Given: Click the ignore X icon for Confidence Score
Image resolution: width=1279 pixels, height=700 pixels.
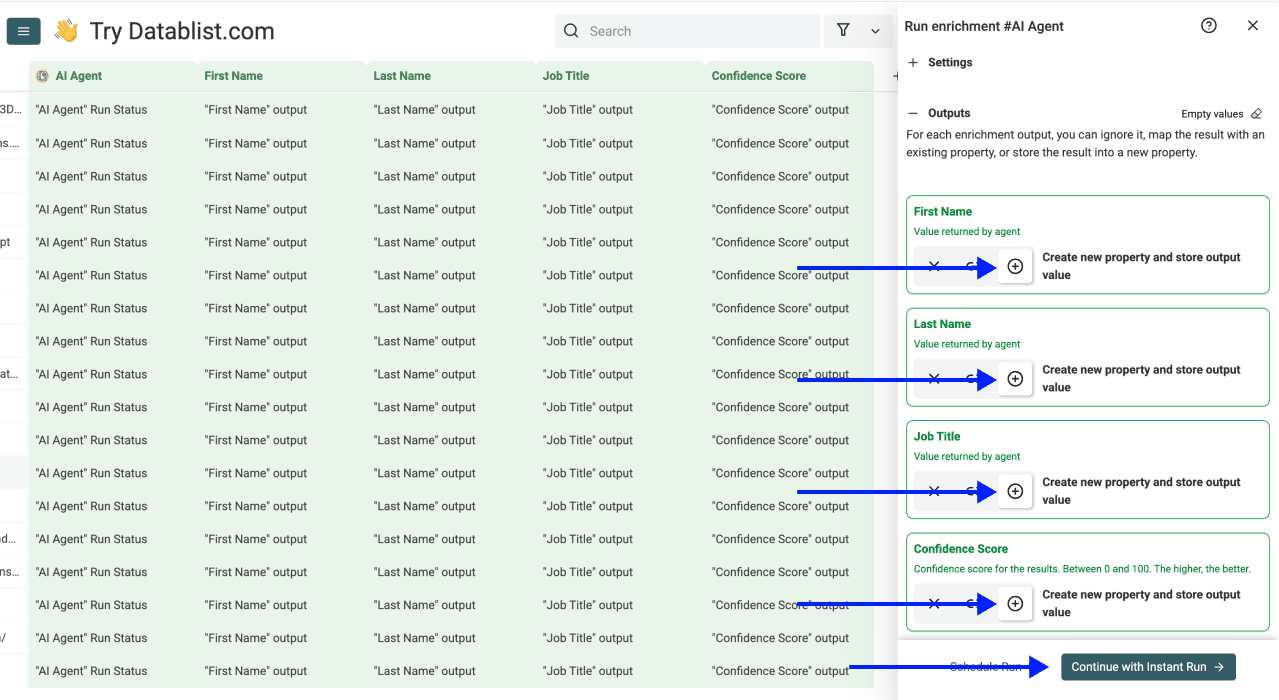Looking at the screenshot, I should [x=933, y=603].
